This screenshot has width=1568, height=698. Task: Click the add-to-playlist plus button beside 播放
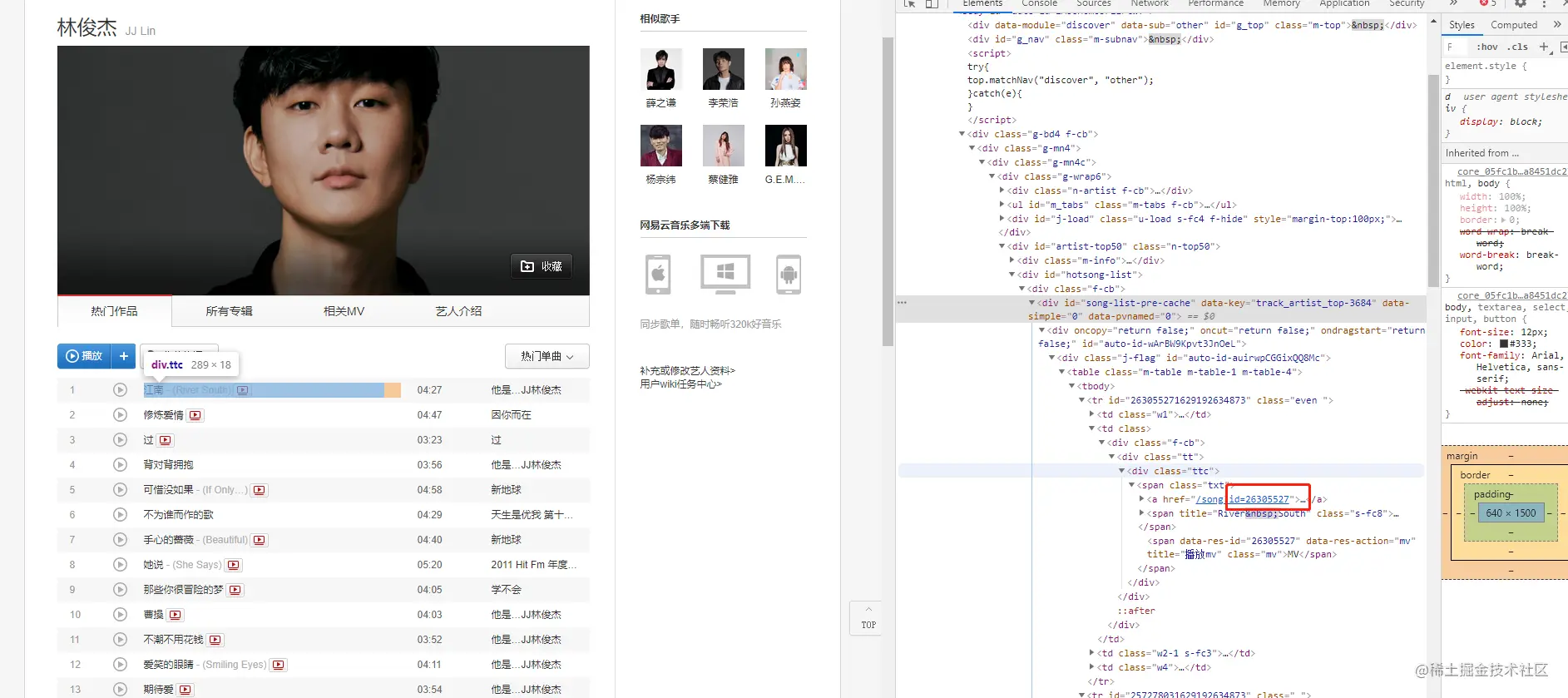click(x=123, y=356)
